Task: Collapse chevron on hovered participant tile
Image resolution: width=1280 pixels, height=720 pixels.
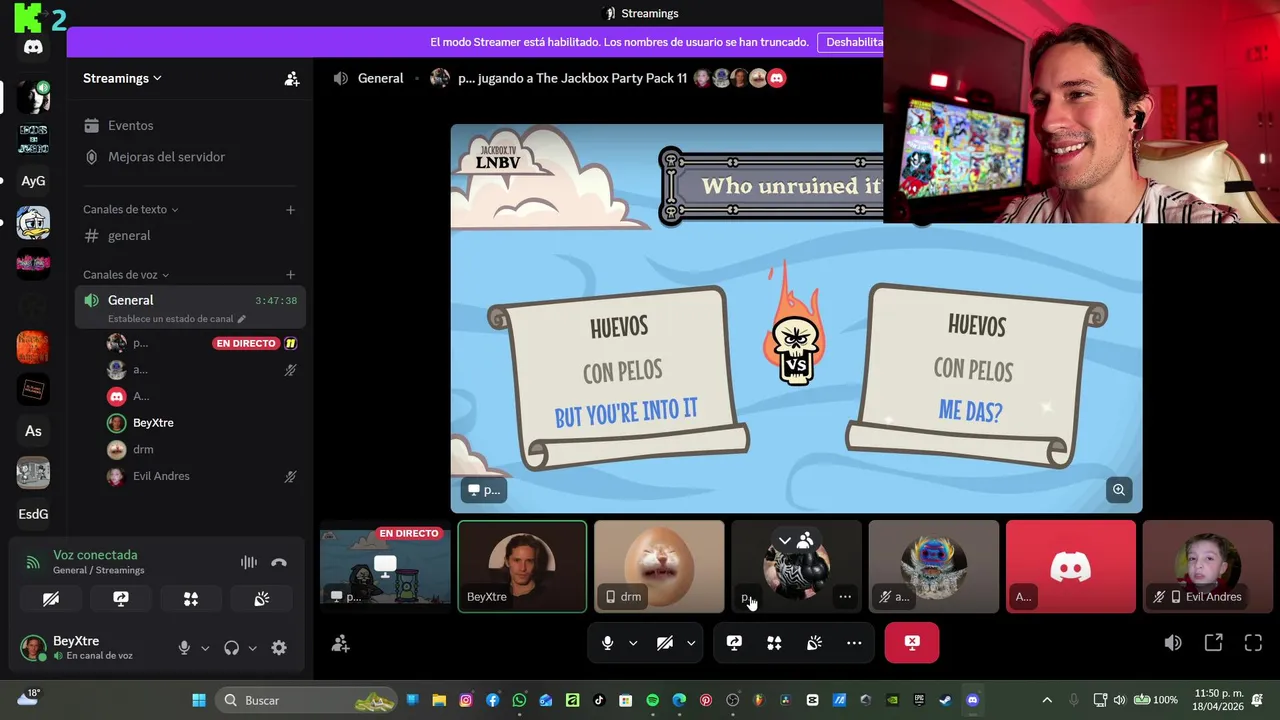Action: point(785,541)
